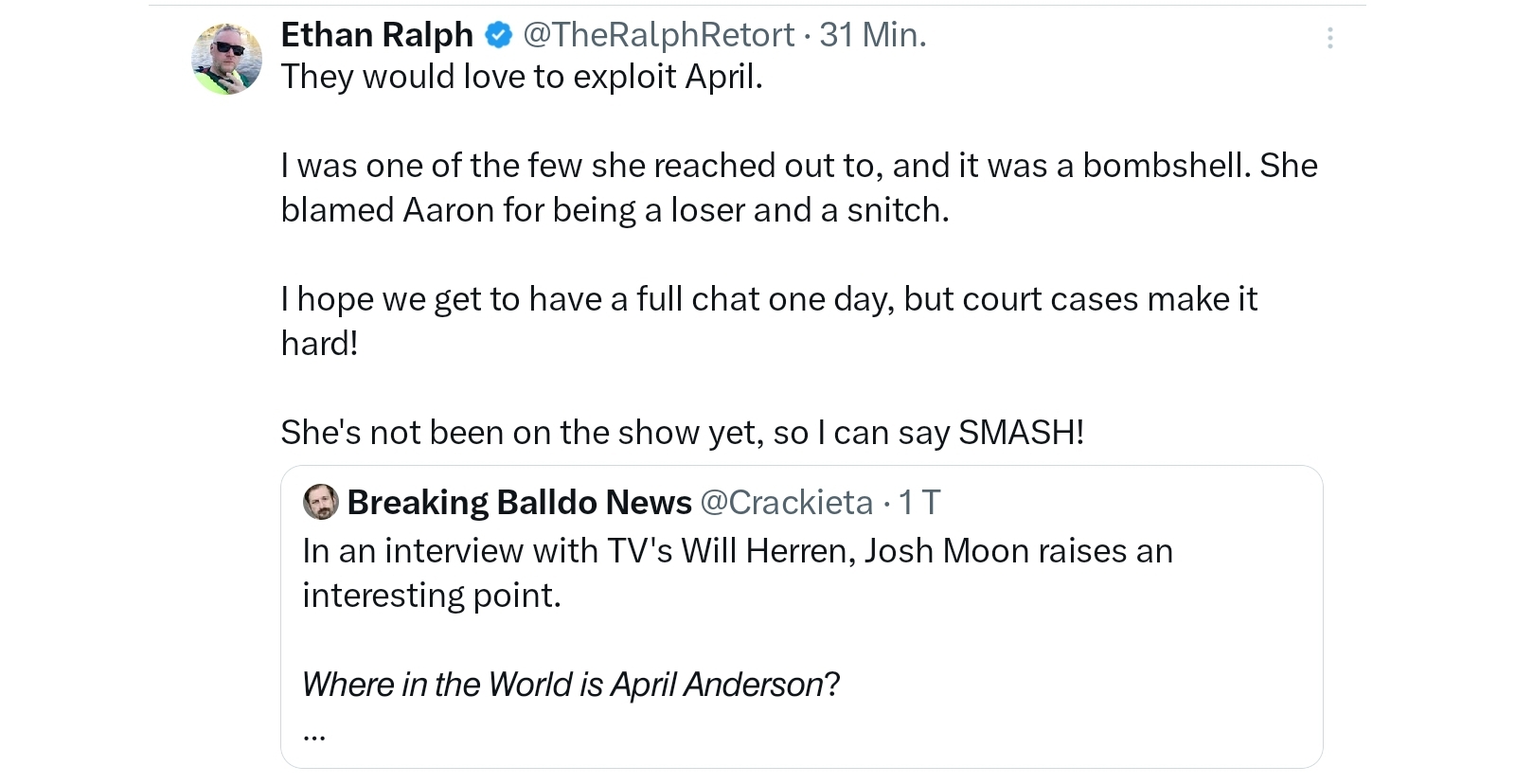Click the word "hard!" in the tweet
The image size is (1515, 784).
[319, 344]
